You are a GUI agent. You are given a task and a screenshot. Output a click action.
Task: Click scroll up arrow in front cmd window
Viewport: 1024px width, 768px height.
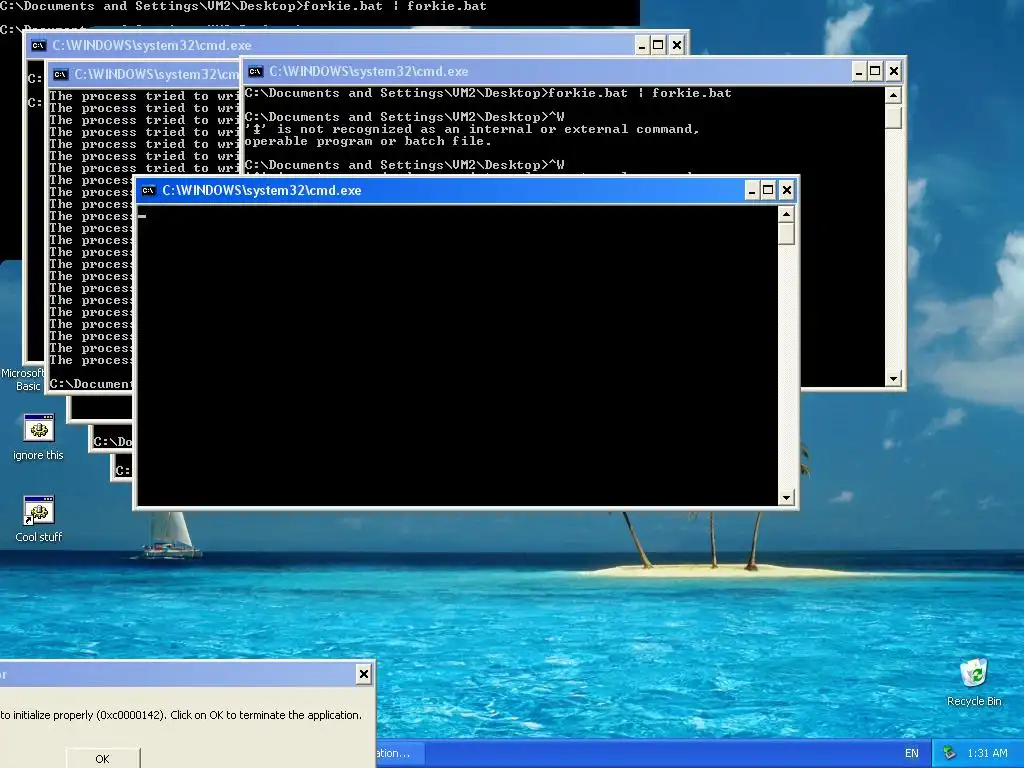[x=786, y=214]
